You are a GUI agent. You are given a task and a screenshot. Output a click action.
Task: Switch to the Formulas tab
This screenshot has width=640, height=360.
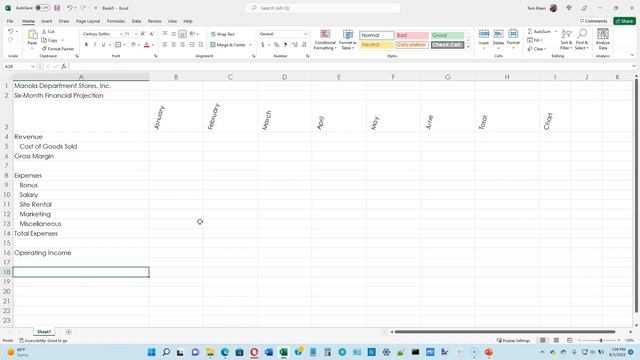(x=116, y=21)
